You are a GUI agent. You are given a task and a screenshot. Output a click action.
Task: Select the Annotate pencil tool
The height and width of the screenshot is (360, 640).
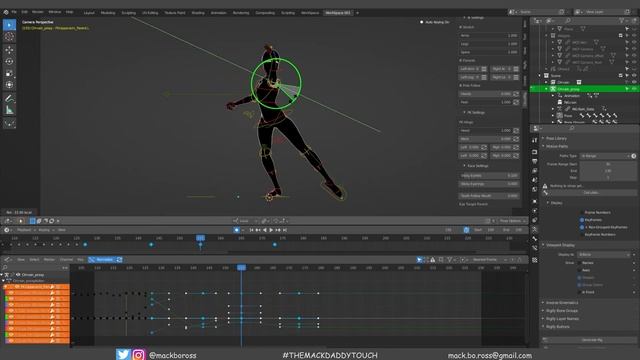[x=9, y=98]
